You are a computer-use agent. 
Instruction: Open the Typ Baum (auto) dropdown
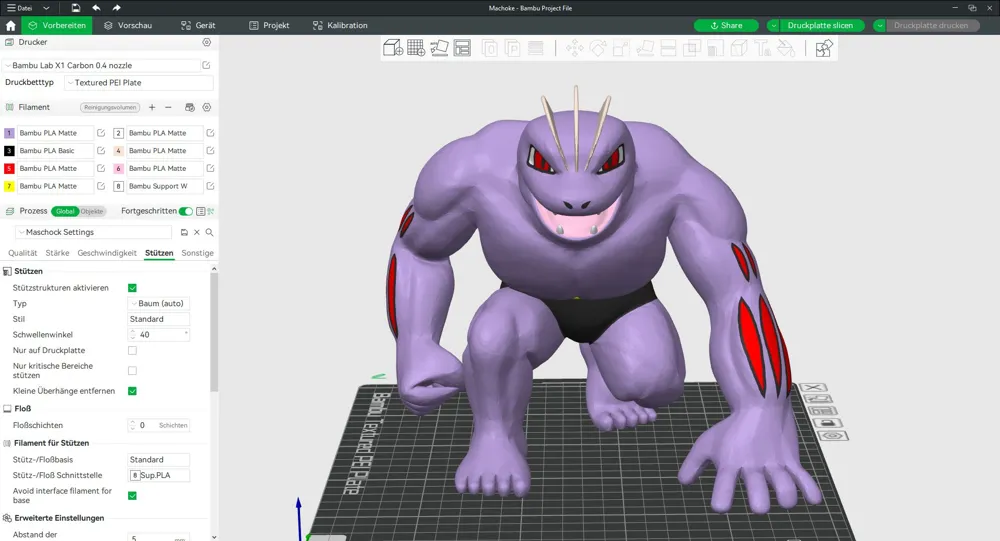click(159, 304)
